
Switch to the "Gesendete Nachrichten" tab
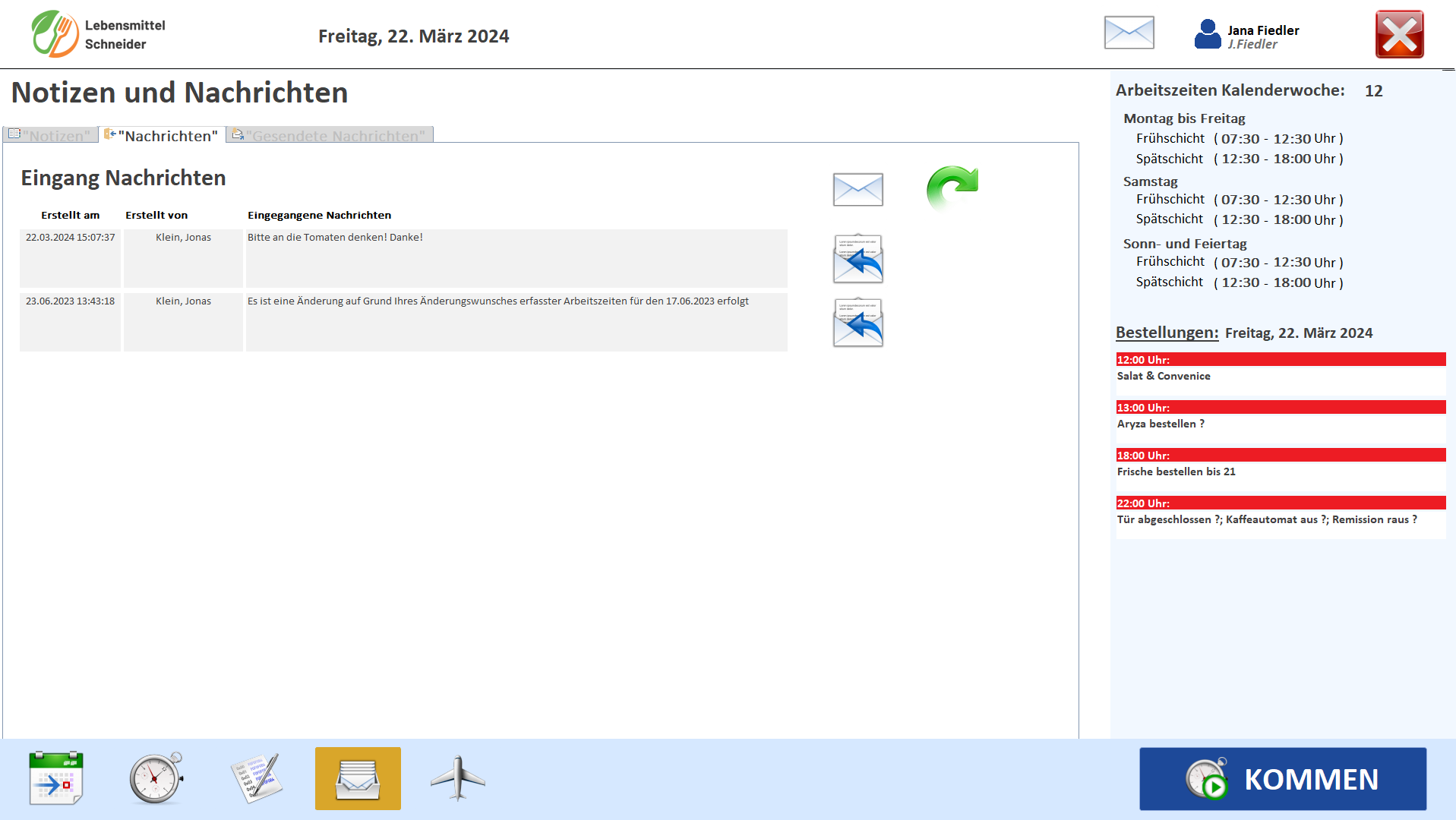(330, 135)
